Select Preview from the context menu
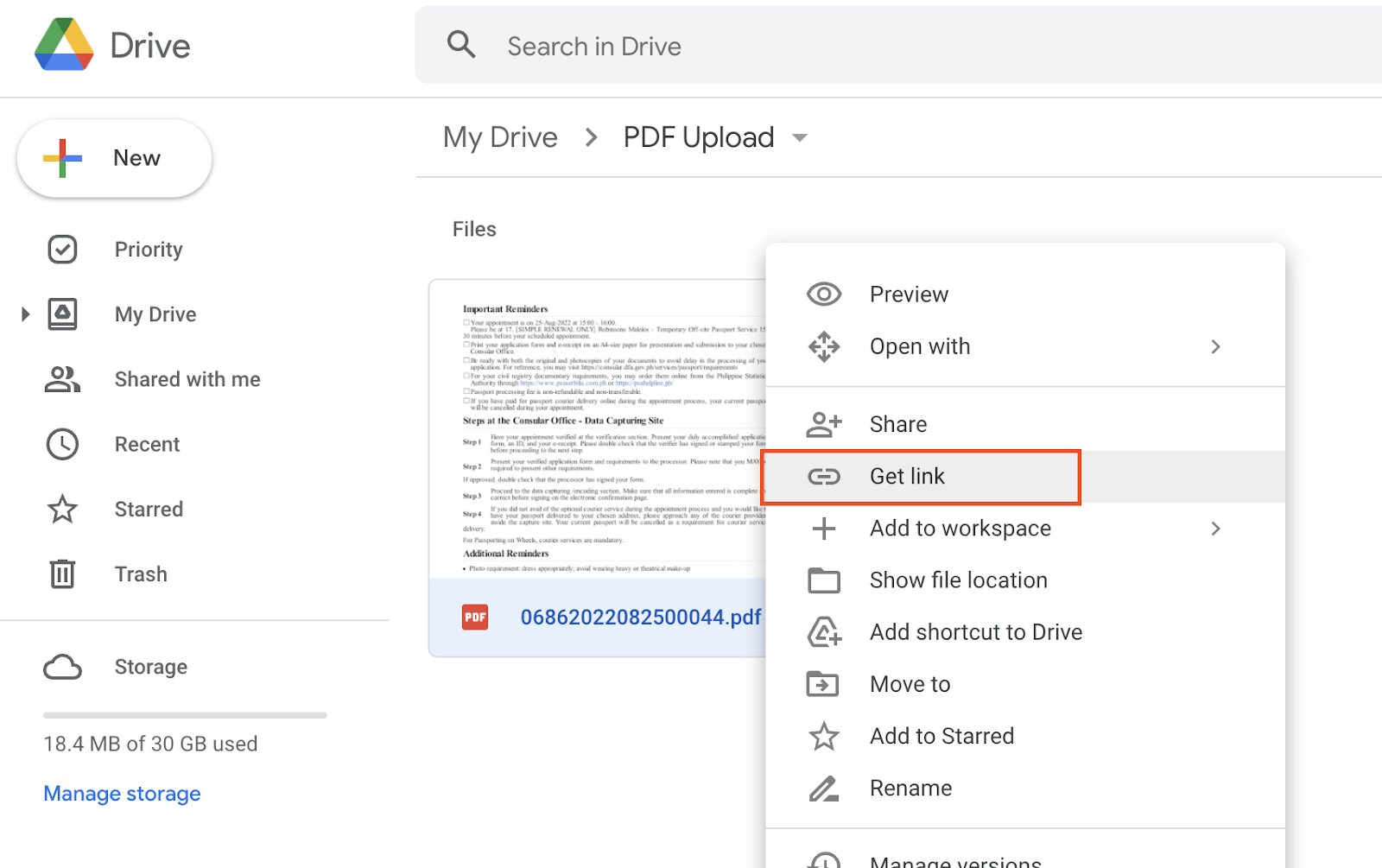The height and width of the screenshot is (868, 1382). pyautogui.click(x=909, y=295)
